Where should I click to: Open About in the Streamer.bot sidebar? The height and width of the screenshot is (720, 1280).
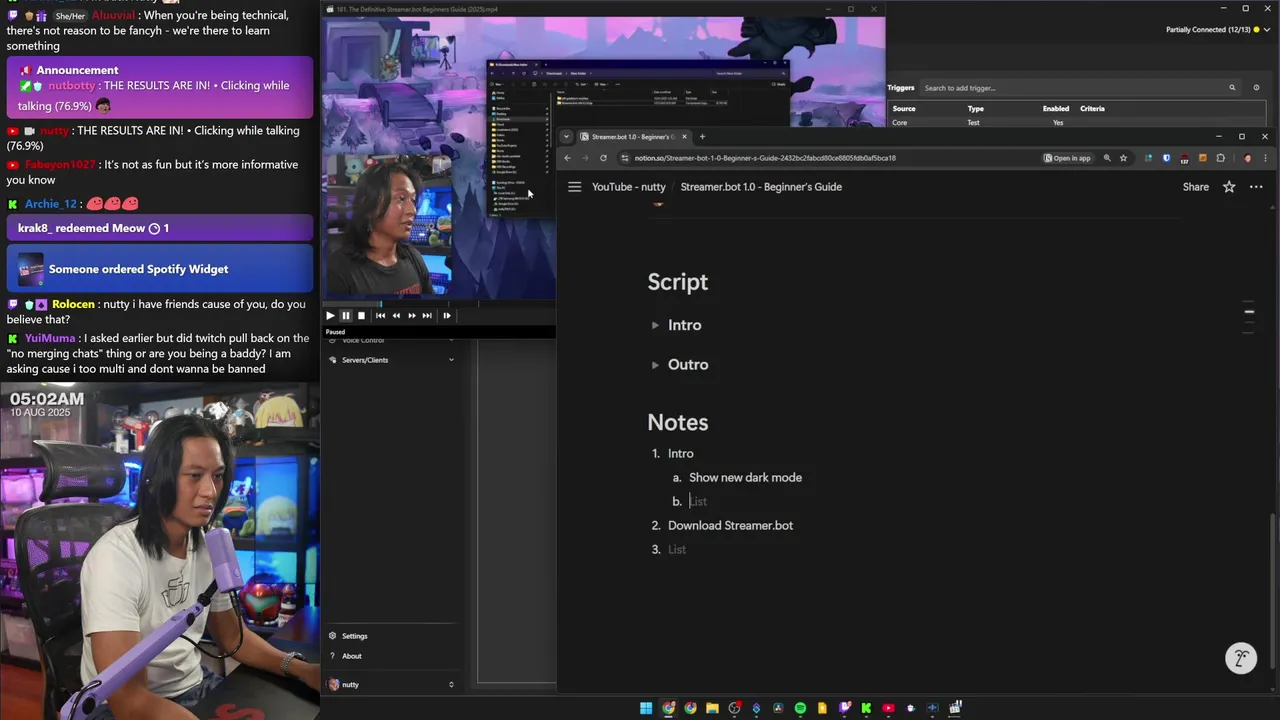pos(352,656)
